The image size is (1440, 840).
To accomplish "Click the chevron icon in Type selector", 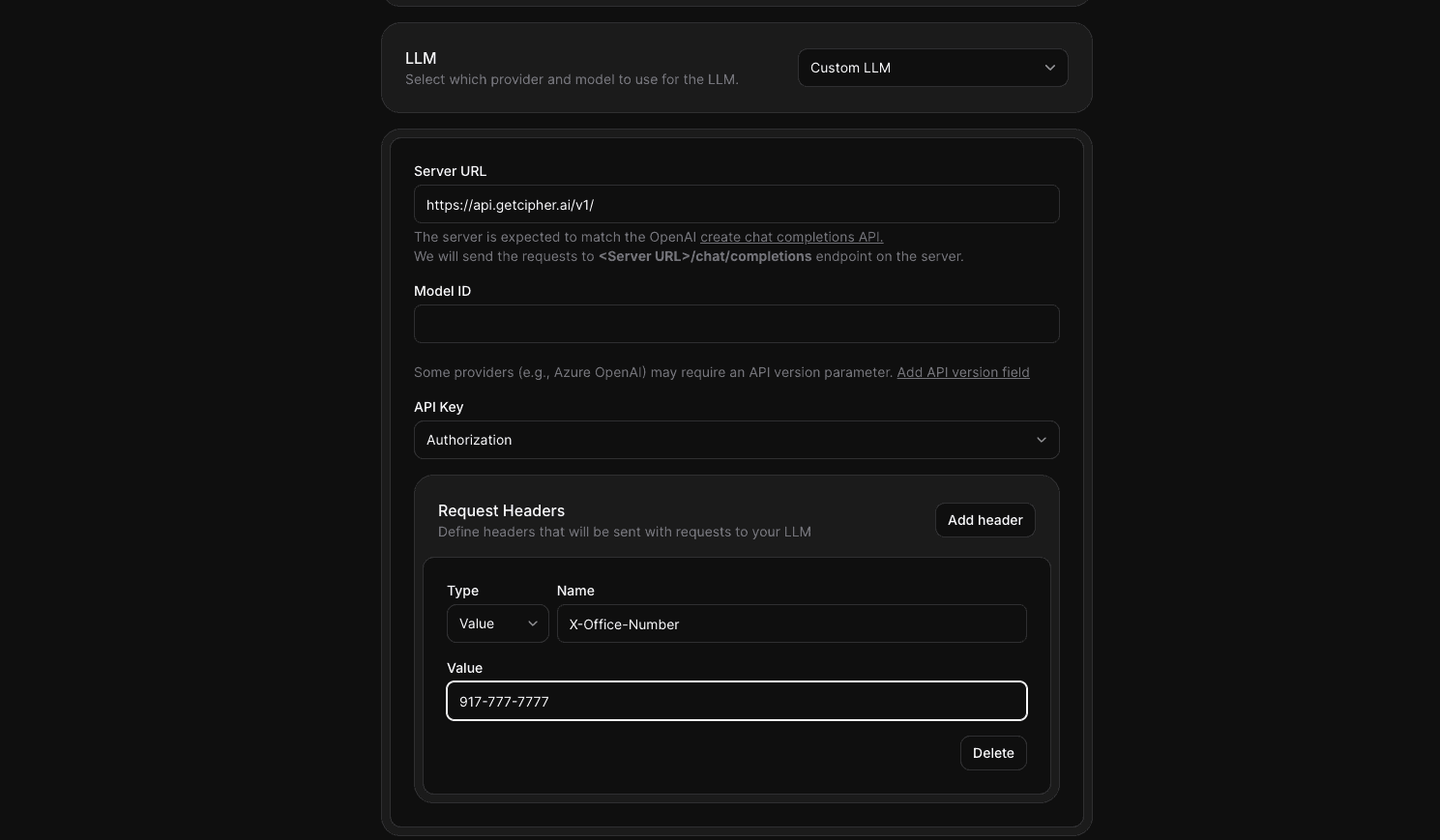I will 532,623.
